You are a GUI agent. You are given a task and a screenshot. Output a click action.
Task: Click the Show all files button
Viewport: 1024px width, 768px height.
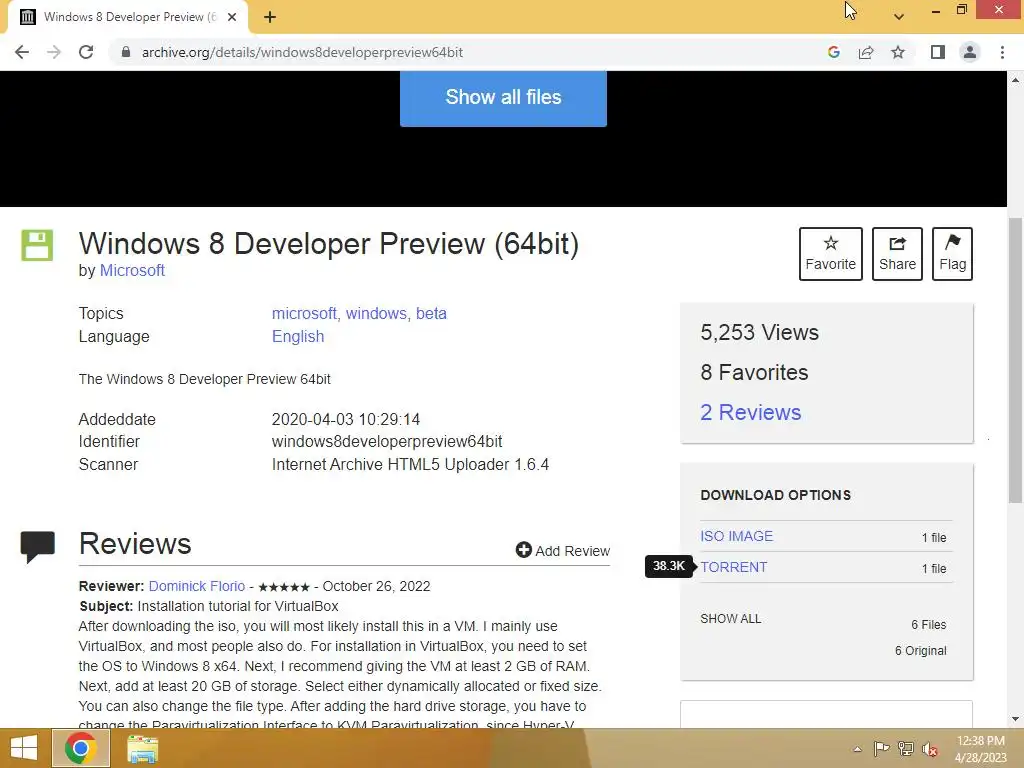coord(503,98)
